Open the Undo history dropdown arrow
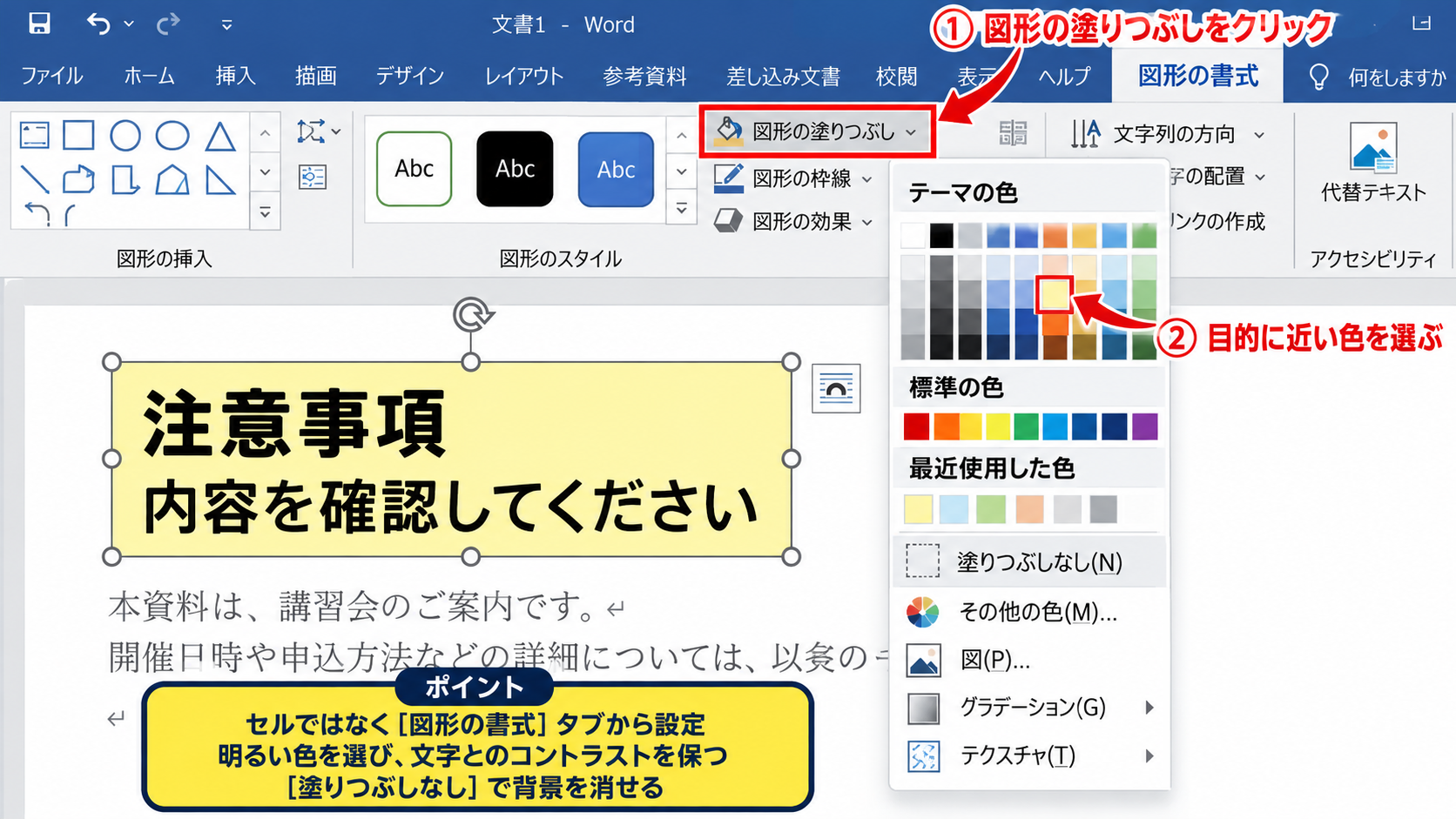Image resolution: width=1456 pixels, height=819 pixels. 129,24
